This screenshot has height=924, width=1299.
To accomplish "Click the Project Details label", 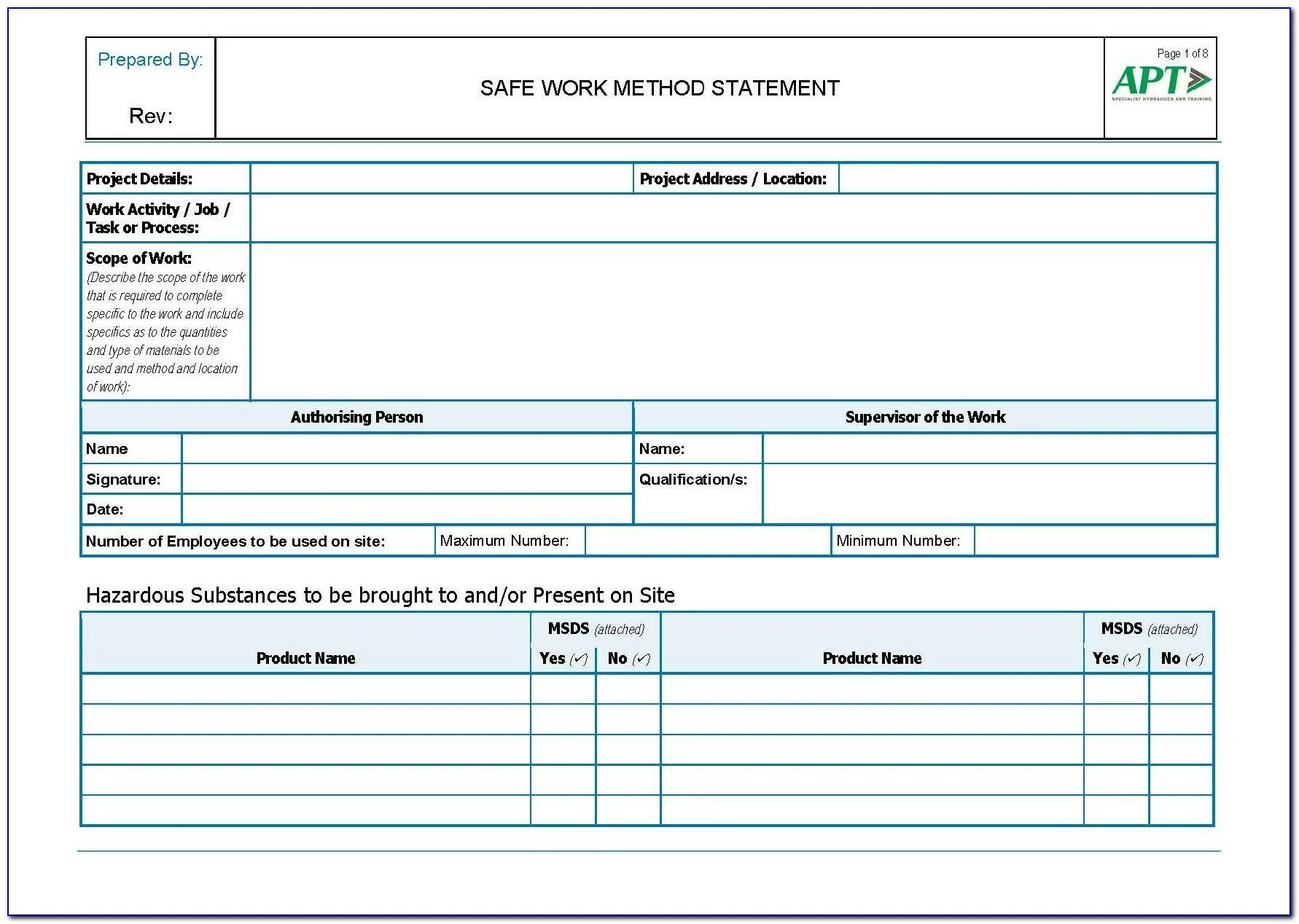I will (139, 179).
